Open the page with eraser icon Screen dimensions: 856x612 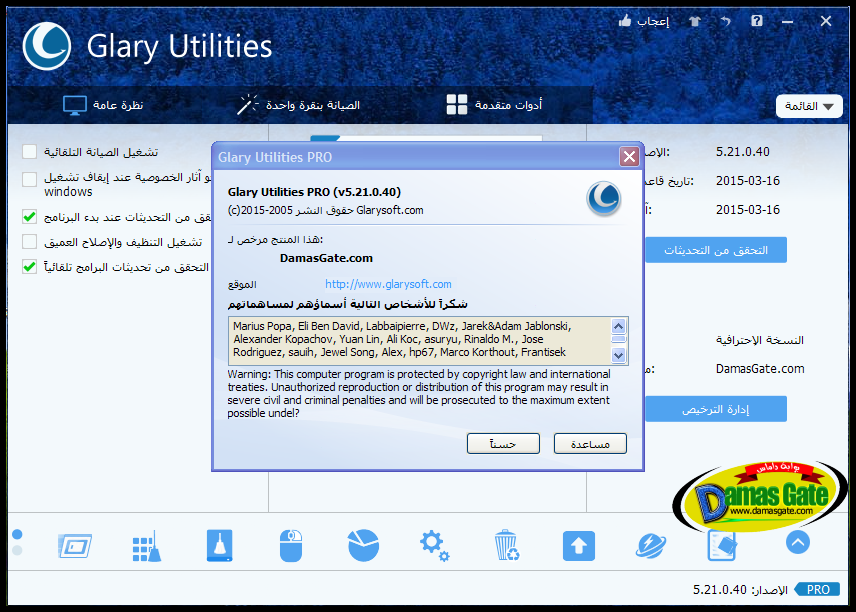[722, 546]
